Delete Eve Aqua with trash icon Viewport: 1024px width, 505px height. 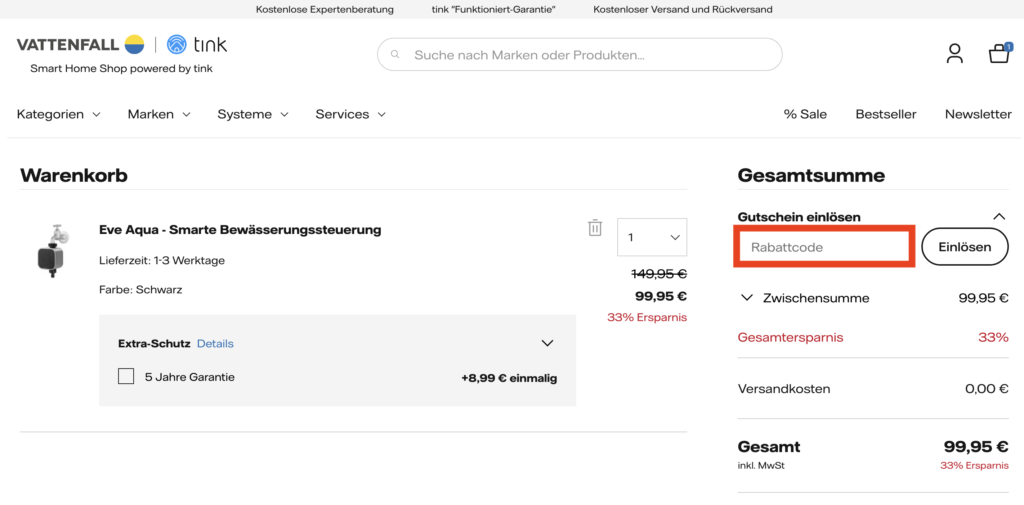click(x=594, y=227)
